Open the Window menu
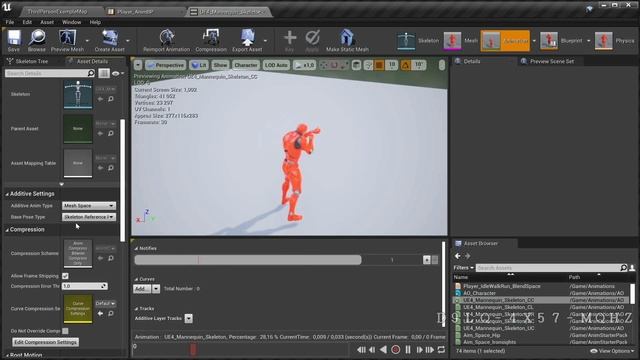The image size is (640, 360). [71, 22]
